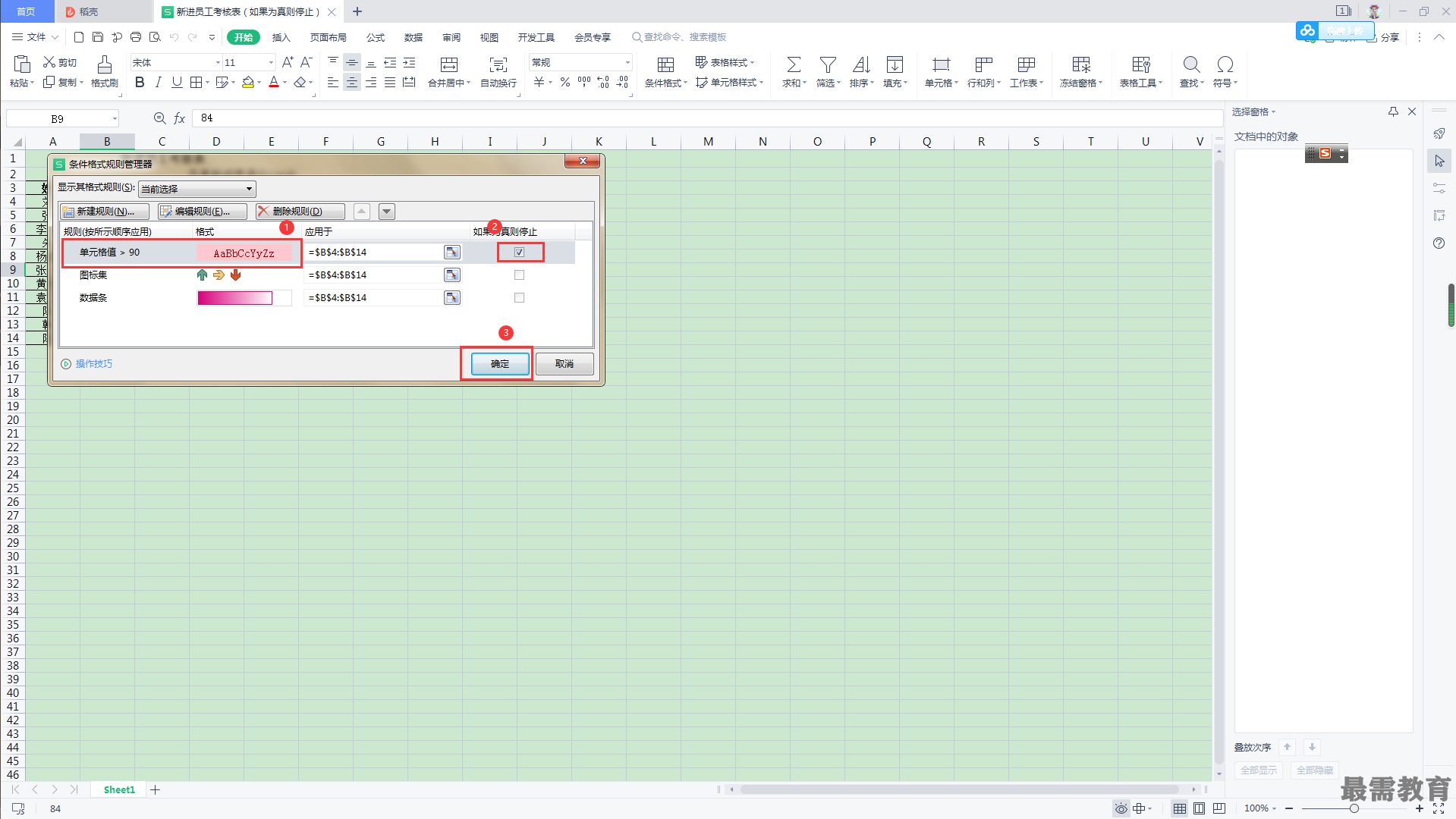Open the 显示其格式规则 dropdown
This screenshot has height=819, width=1456.
[x=197, y=189]
